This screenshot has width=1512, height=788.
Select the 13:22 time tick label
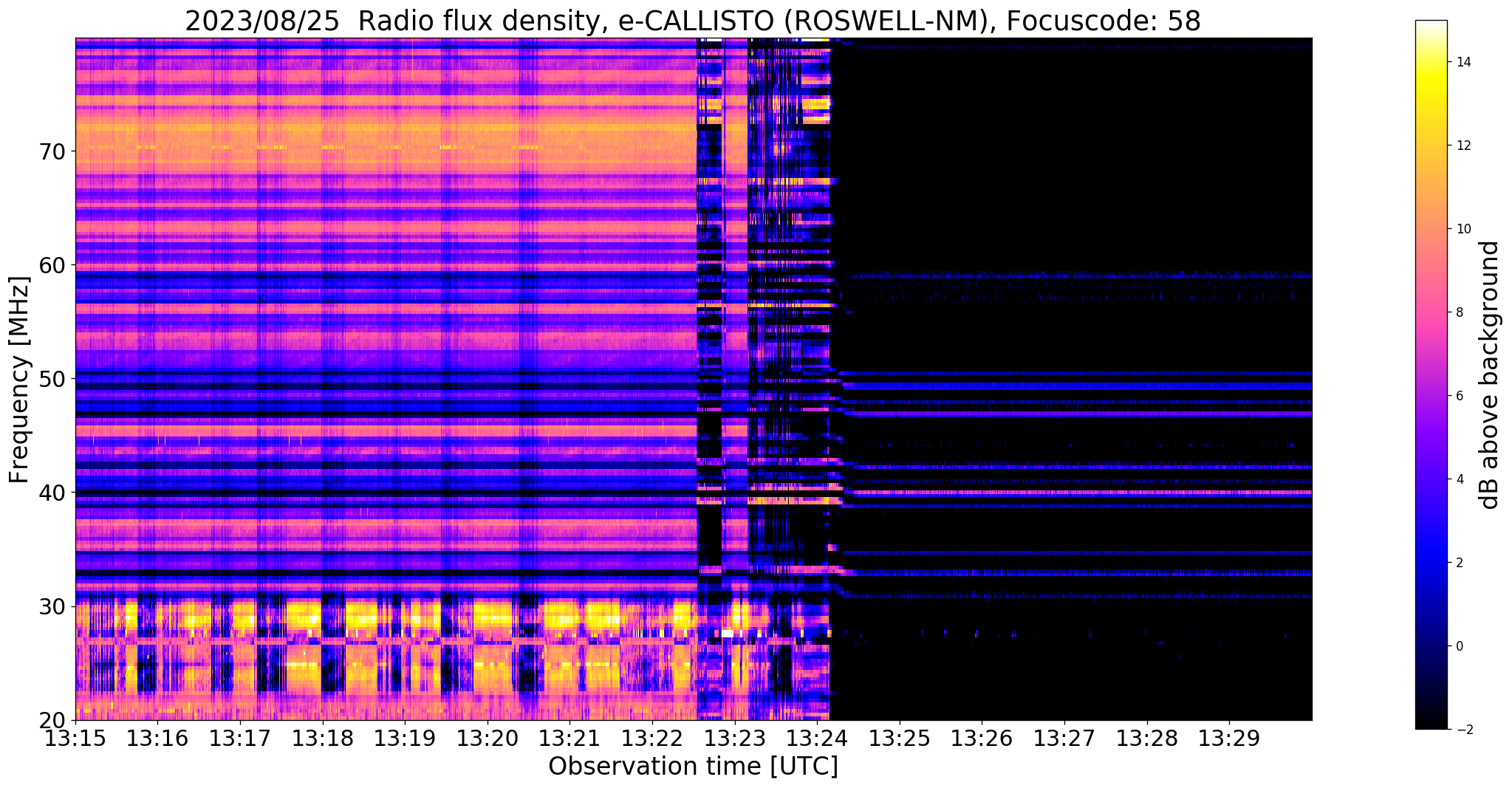652,738
